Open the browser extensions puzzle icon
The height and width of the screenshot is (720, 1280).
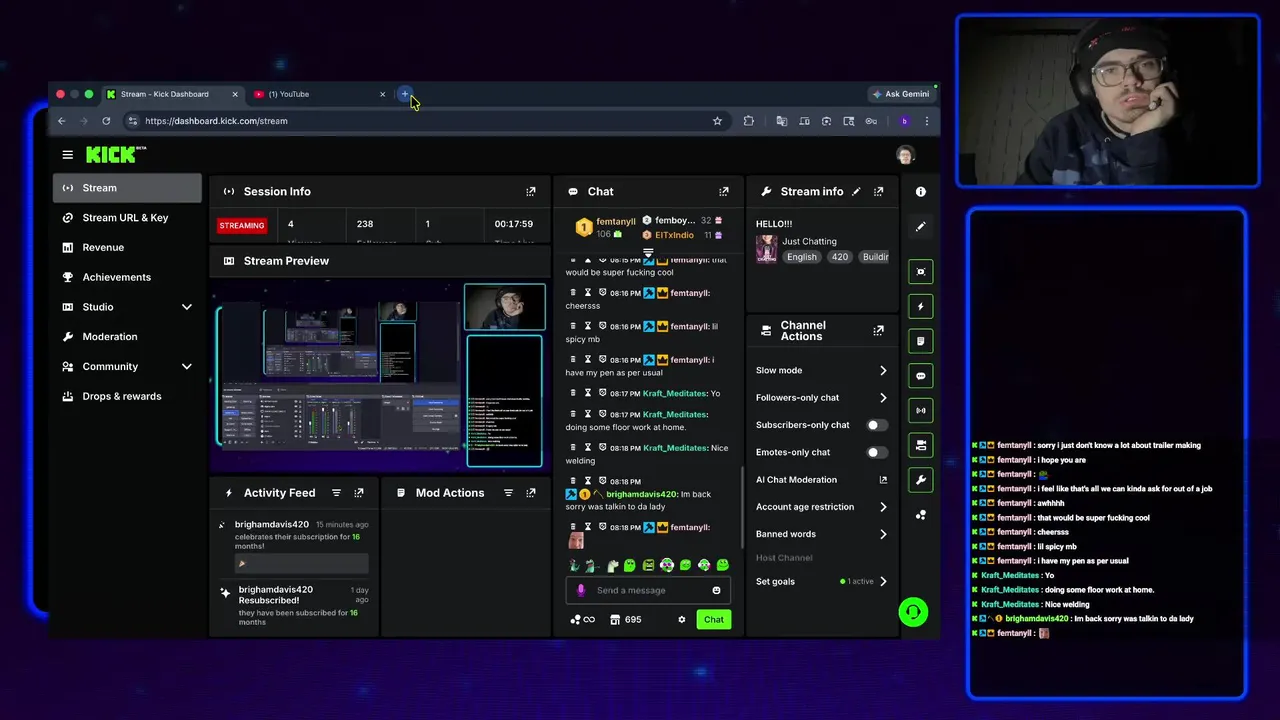(748, 121)
